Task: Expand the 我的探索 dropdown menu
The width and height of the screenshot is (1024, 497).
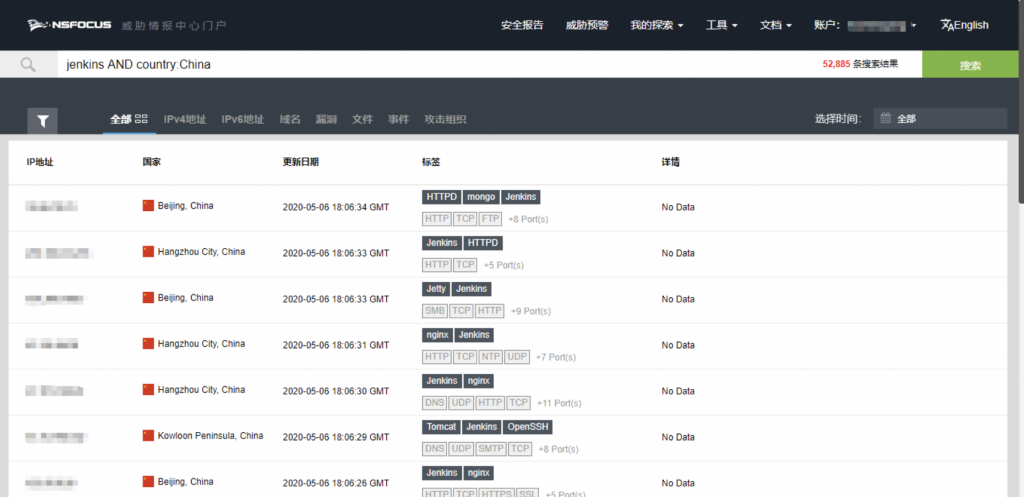Action: 657,25
